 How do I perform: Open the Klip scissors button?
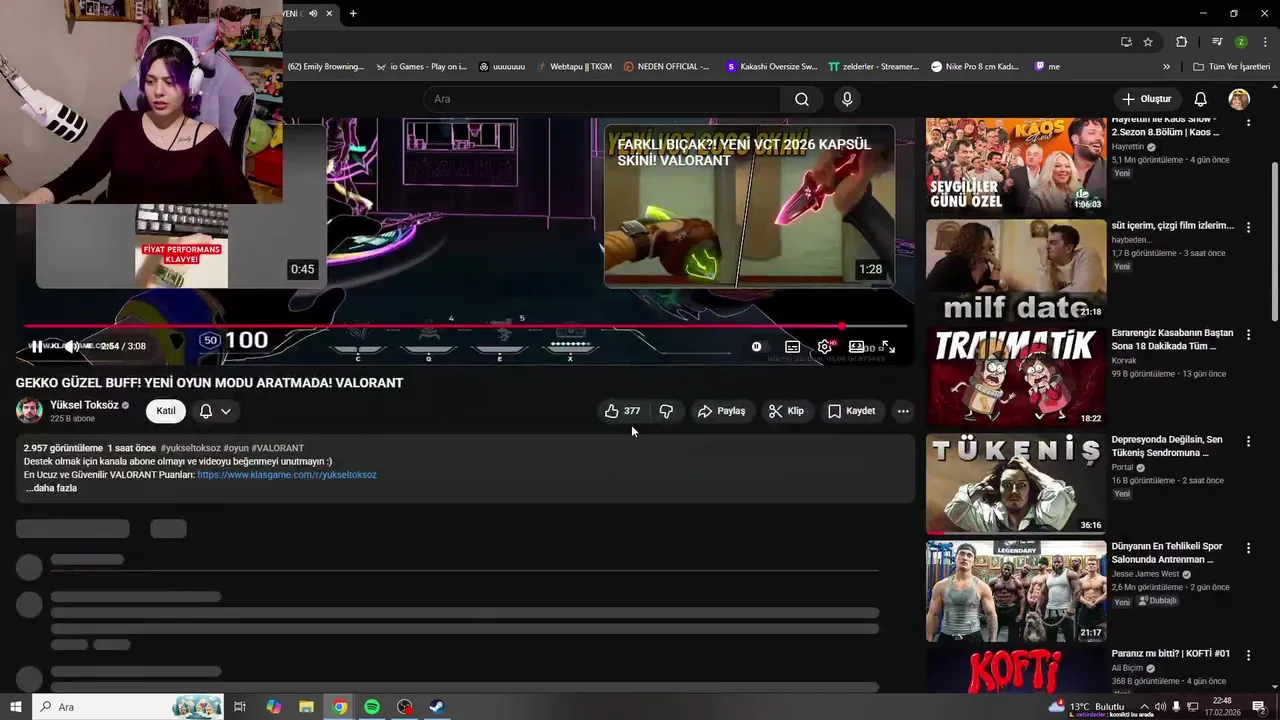click(786, 411)
